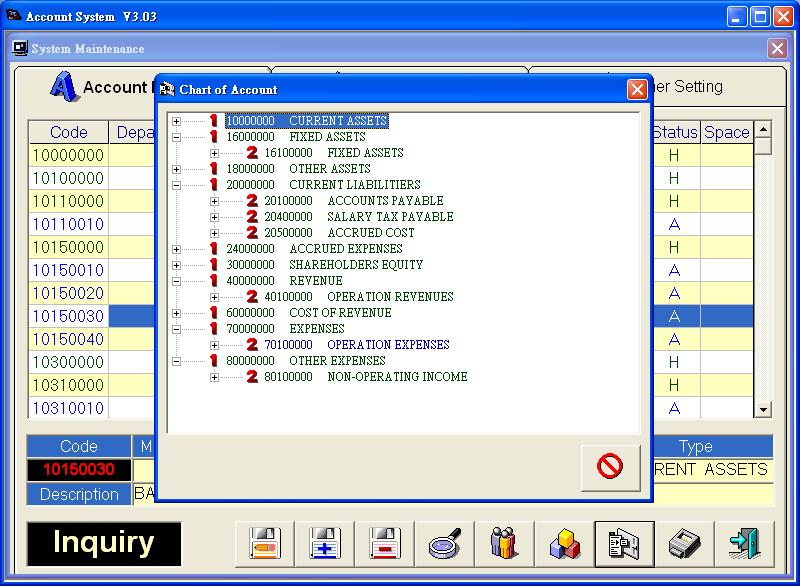Click the red cancel button in Chart of Account

[610, 467]
